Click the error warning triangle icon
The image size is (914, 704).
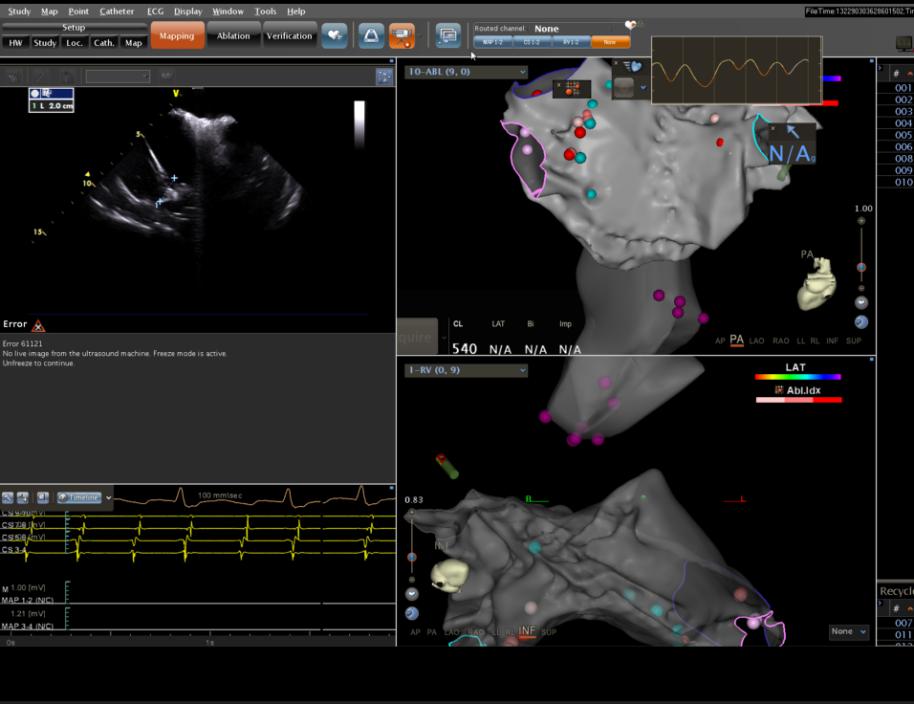point(38,325)
